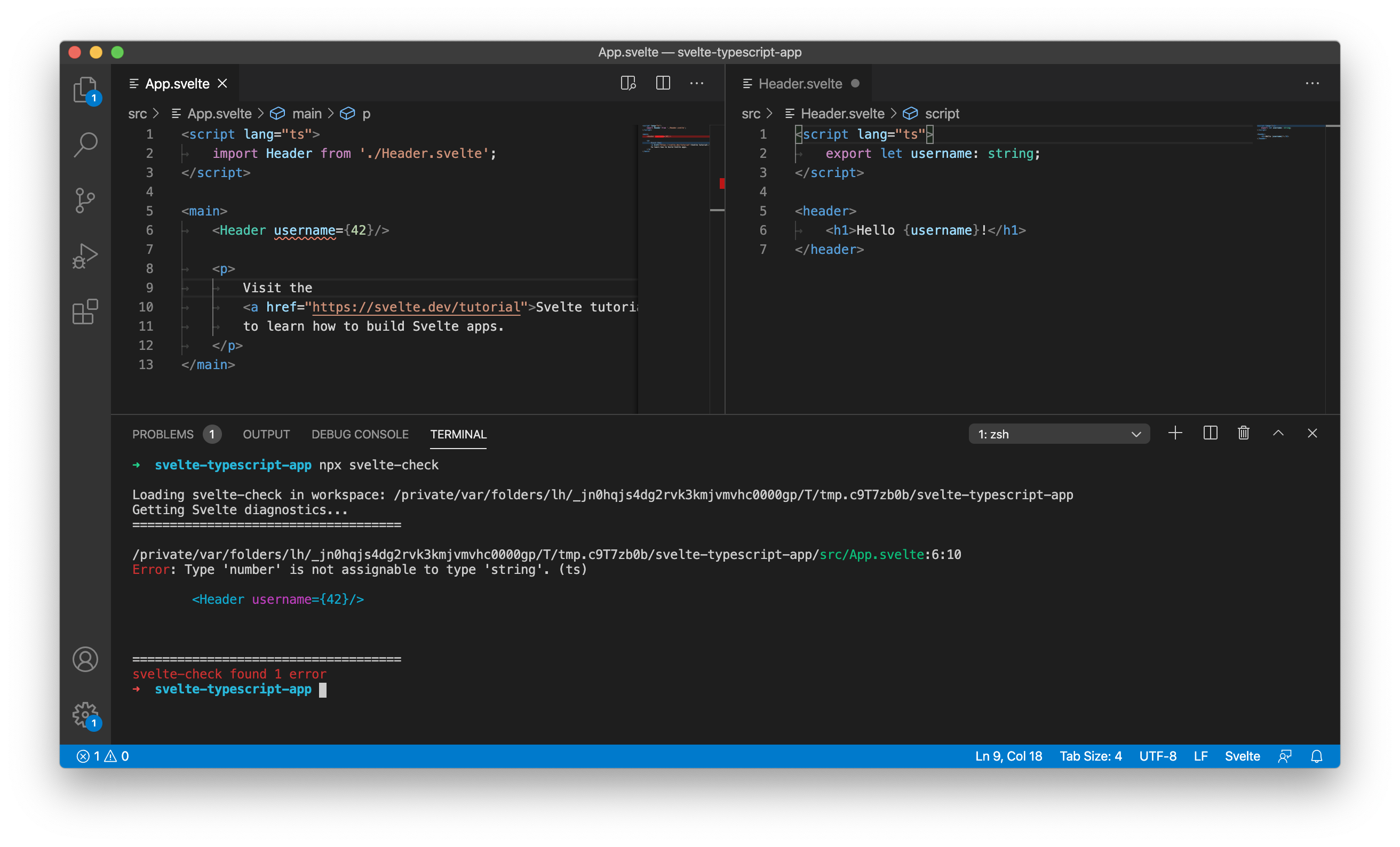The image size is (1400, 847).
Task: Open the '1: zsh' terminal selector
Action: click(1059, 434)
